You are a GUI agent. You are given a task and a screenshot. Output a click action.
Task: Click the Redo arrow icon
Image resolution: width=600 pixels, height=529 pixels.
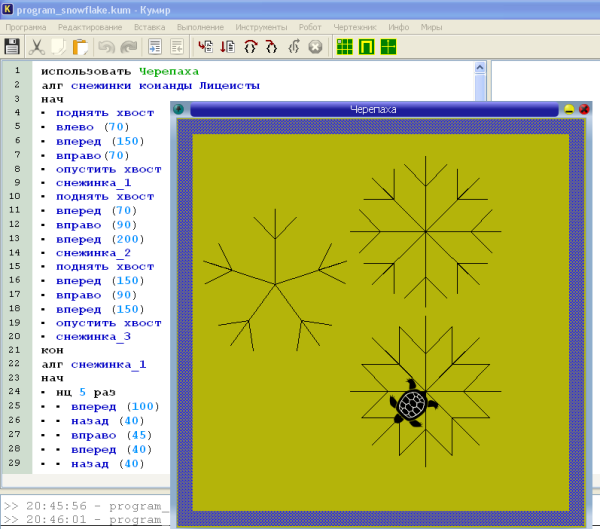click(x=129, y=46)
